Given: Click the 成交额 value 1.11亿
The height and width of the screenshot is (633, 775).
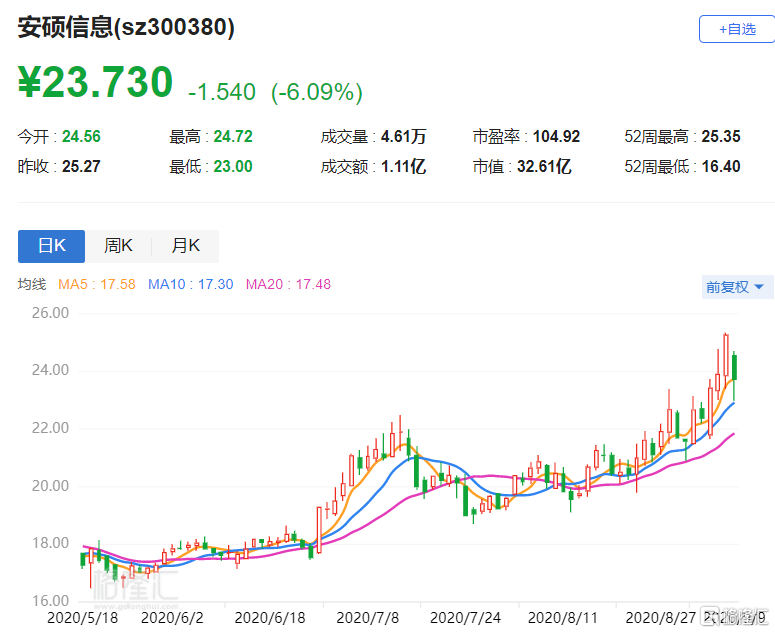Looking at the screenshot, I should (x=403, y=167).
